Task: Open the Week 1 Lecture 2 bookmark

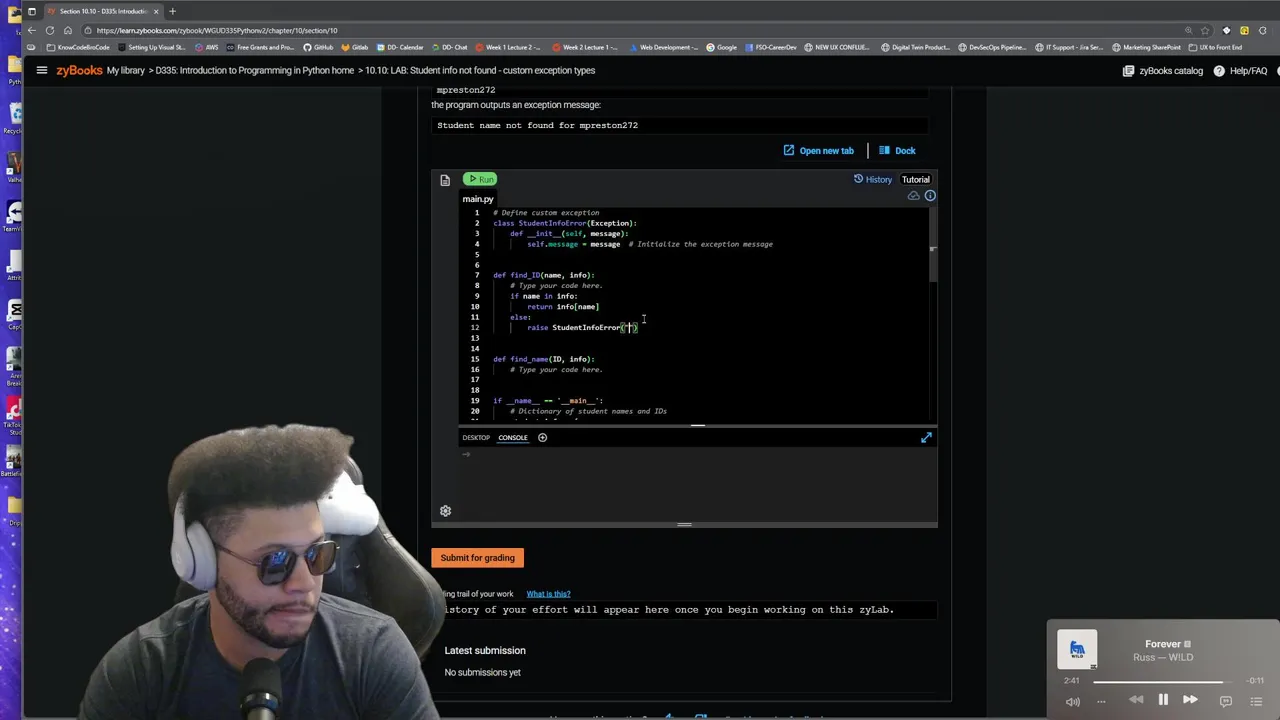Action: (508, 47)
